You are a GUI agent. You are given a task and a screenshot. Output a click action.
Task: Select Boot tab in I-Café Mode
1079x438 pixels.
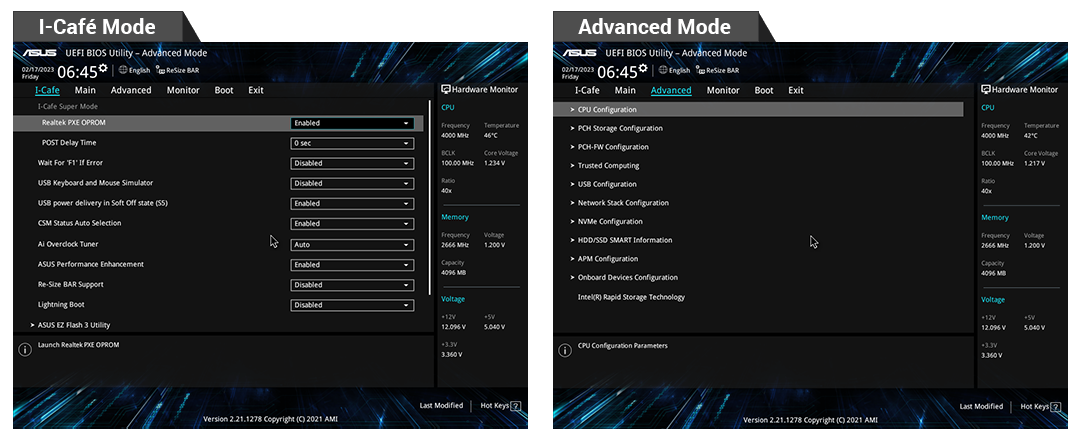[x=224, y=90]
